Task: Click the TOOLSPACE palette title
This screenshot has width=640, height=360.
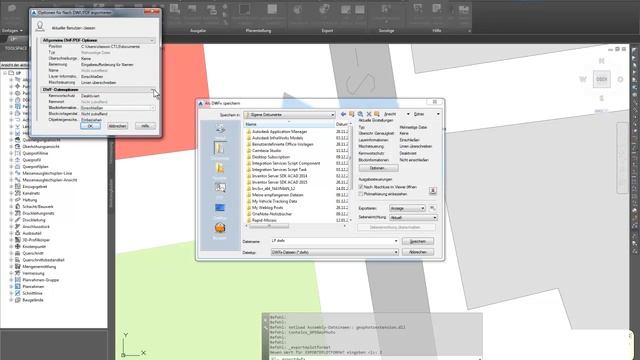Action: tap(16, 48)
